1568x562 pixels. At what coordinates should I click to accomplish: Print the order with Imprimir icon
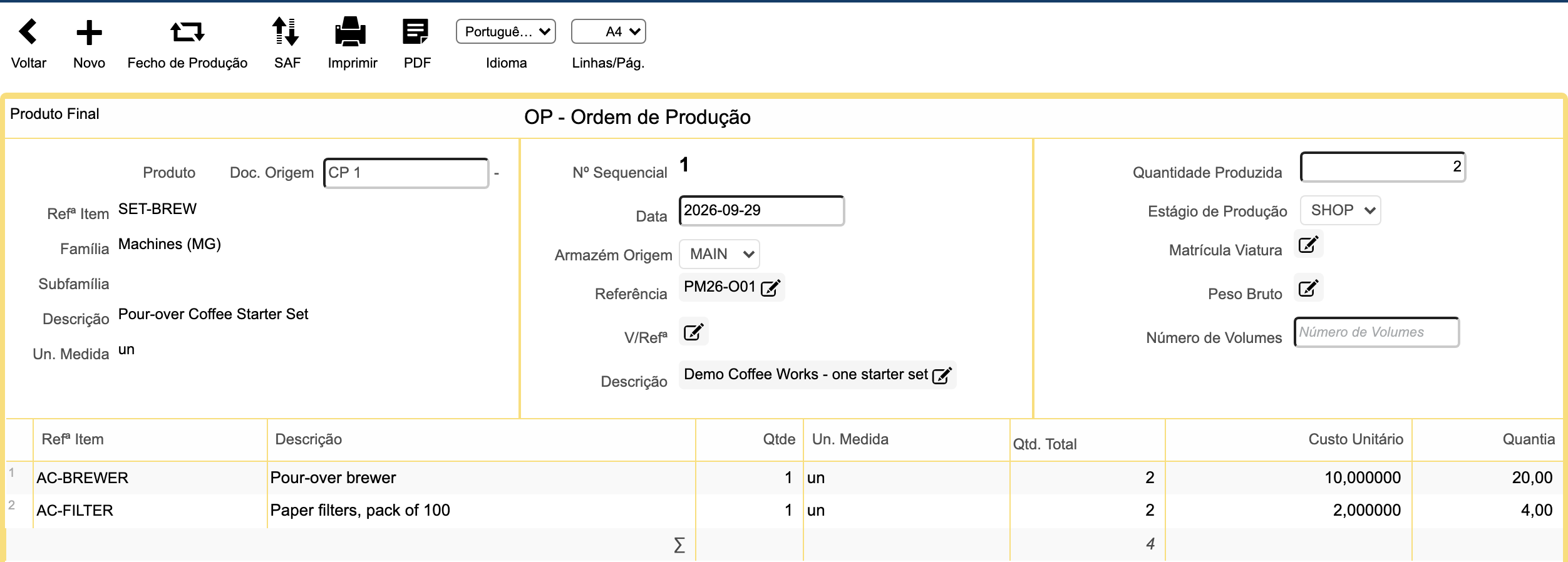point(351,31)
